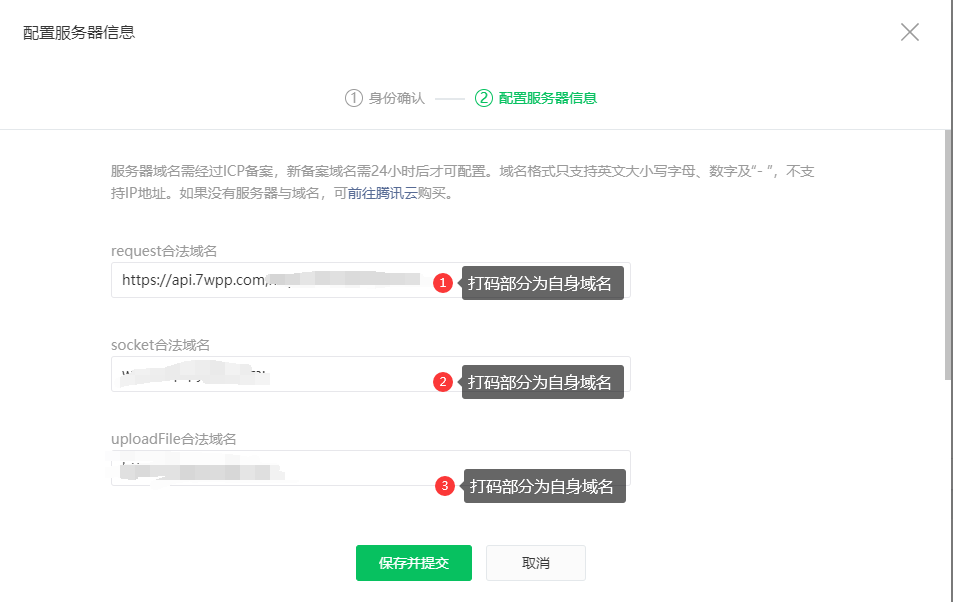Image resolution: width=953 pixels, height=602 pixels.
Task: Click the second 打码部分为自身域名 tooltip label
Action: coord(544,380)
